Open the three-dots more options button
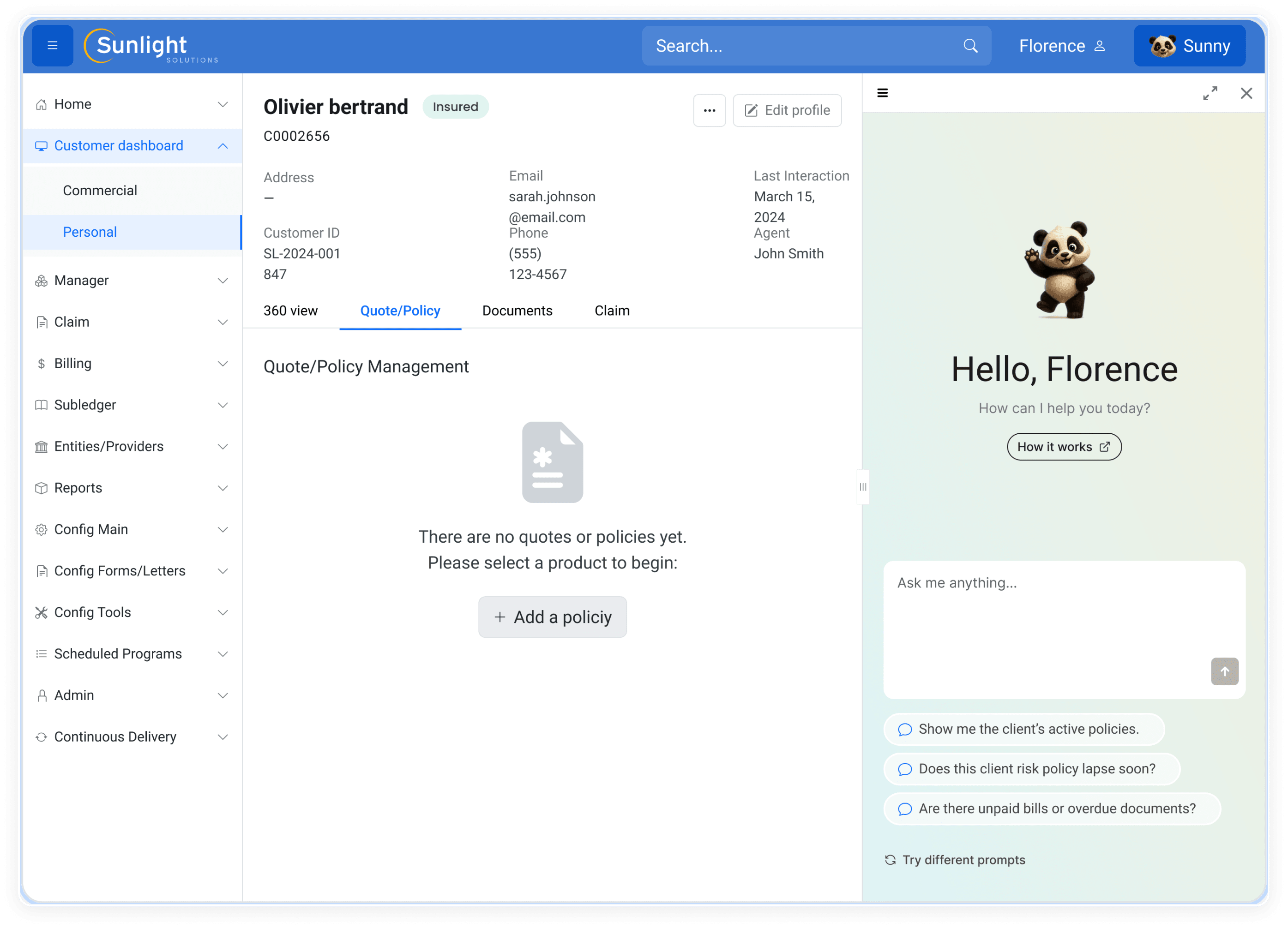This screenshot has height=928, width=1288. pyautogui.click(x=709, y=110)
